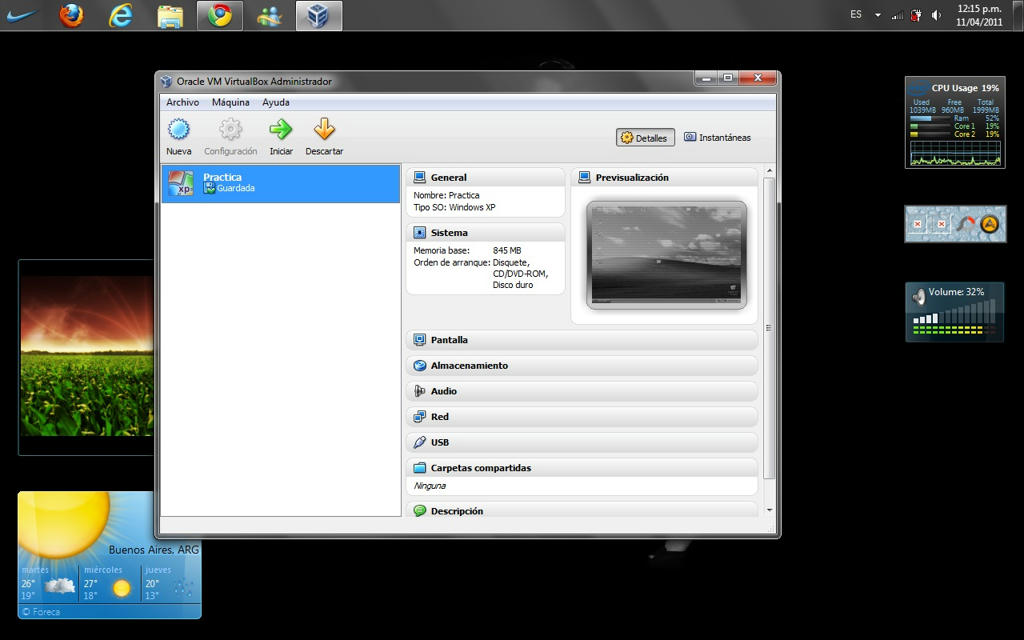Click the orange round icon in gadget
Image resolution: width=1024 pixels, height=640 pixels.
pos(990,224)
